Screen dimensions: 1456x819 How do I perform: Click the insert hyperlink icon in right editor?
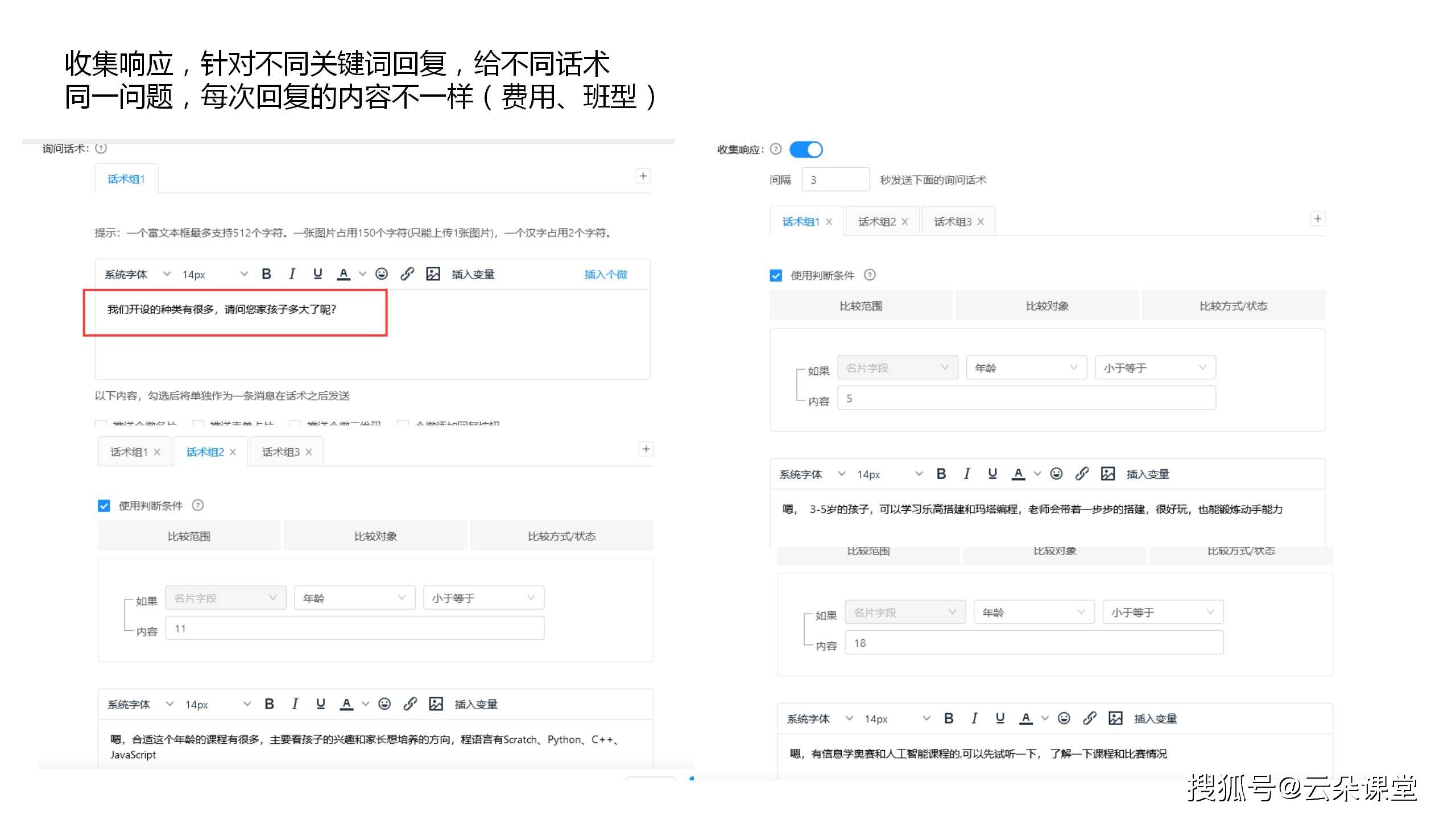pyautogui.click(x=1082, y=474)
